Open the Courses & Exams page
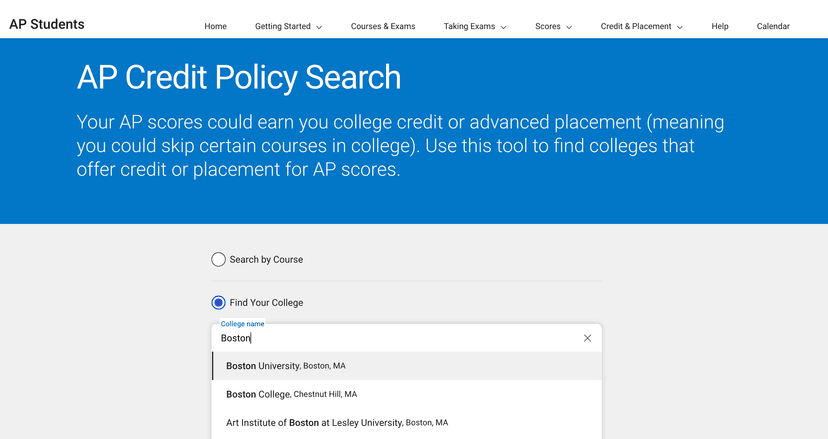Screen dimensions: 828x439 coord(383,26)
